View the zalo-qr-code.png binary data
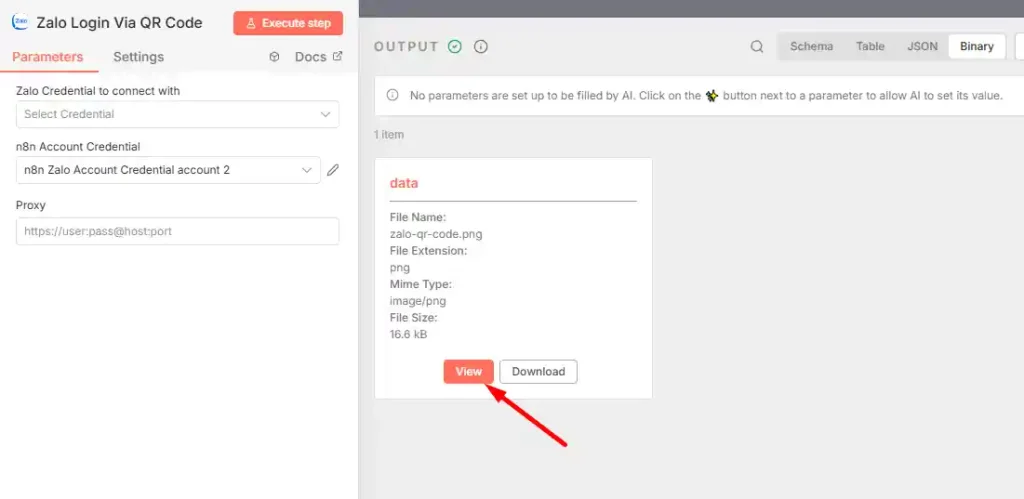Image resolution: width=1024 pixels, height=499 pixels. point(468,372)
